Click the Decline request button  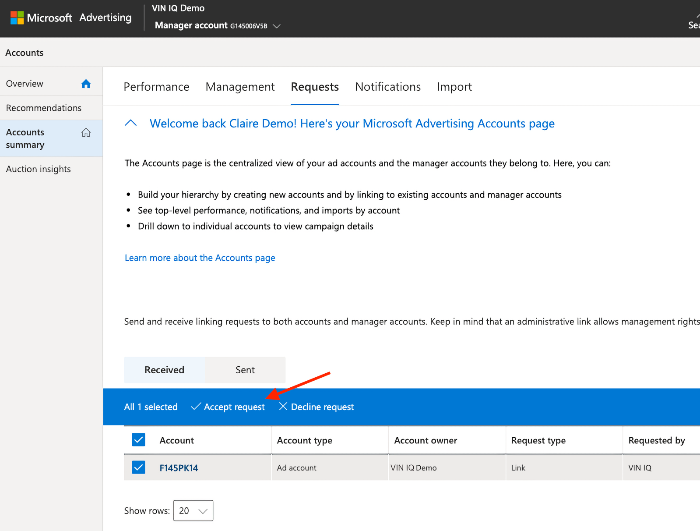pos(316,407)
